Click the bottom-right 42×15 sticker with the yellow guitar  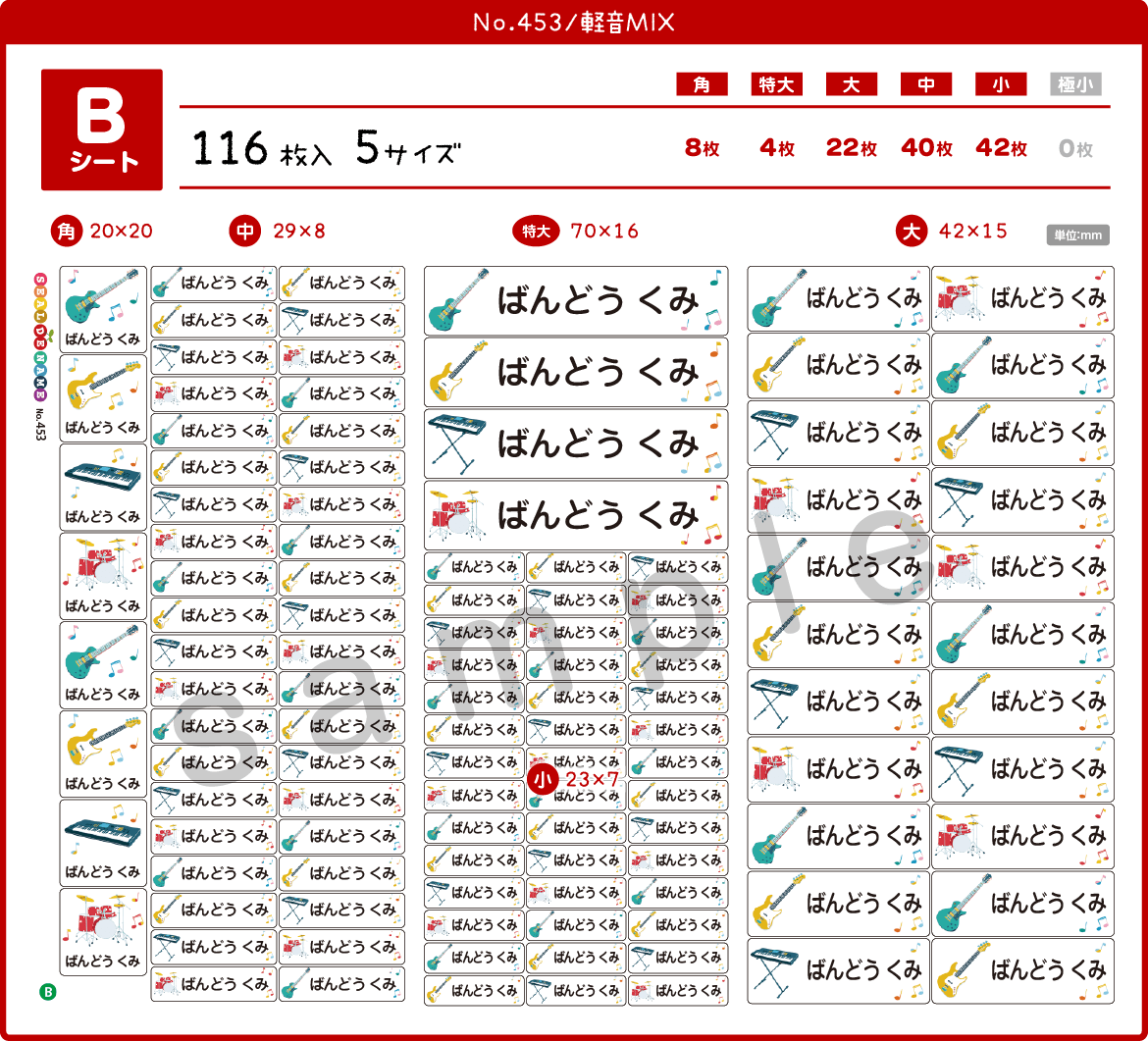click(1022, 970)
